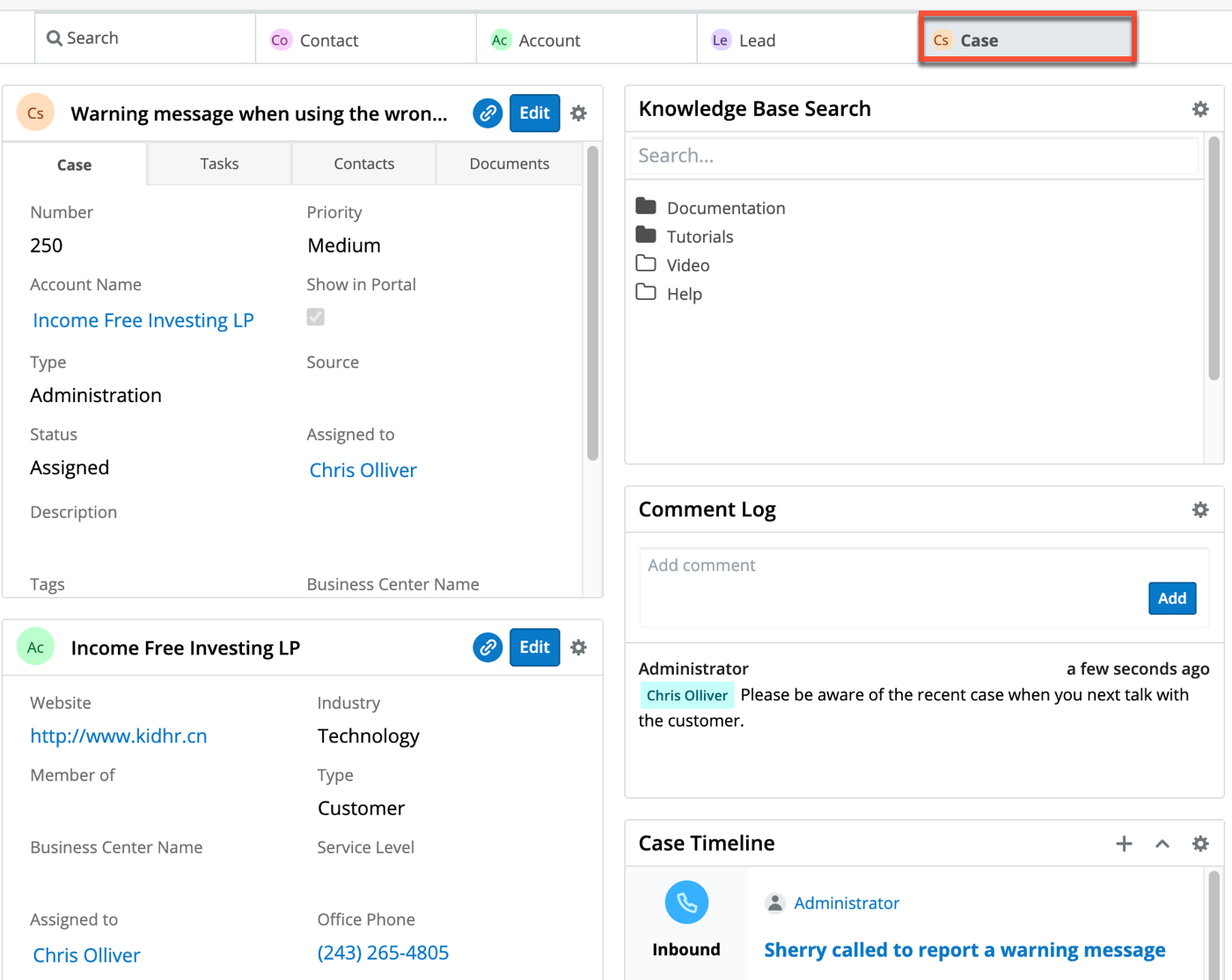Open Knowledge Base Search settings gear
The width and height of the screenshot is (1232, 980).
coord(1199,109)
